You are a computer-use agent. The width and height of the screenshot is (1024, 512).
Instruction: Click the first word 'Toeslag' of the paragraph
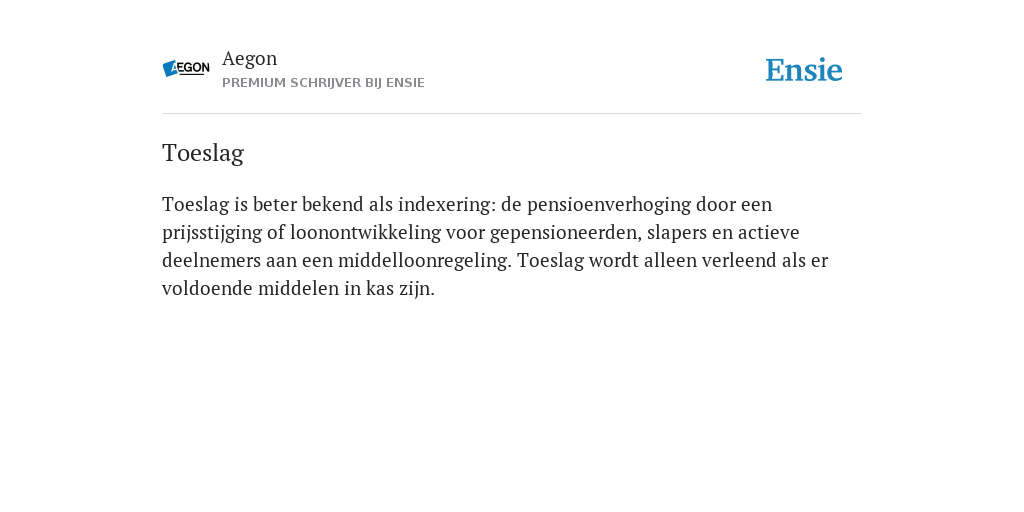tap(196, 204)
